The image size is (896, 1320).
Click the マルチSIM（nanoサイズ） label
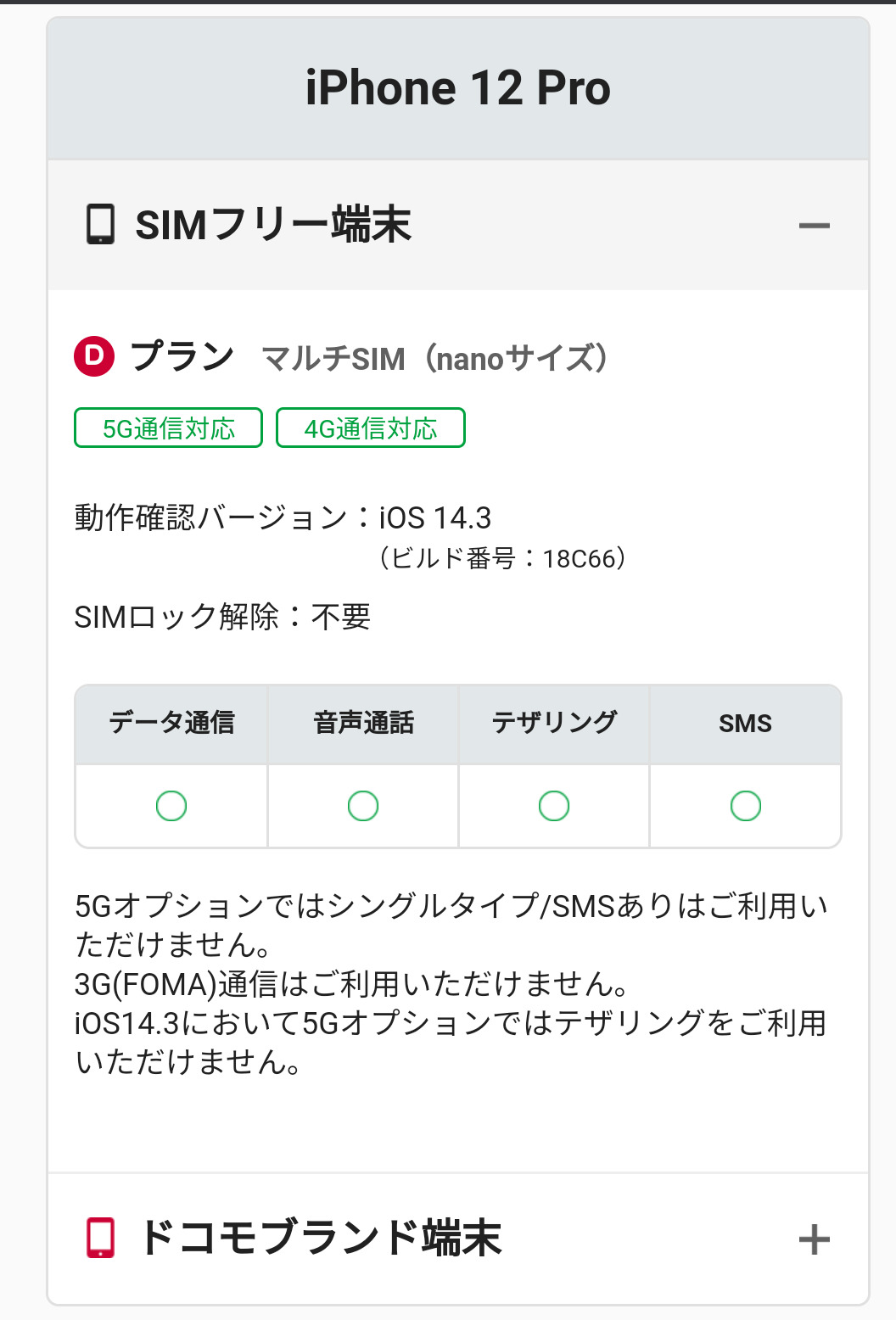click(435, 359)
